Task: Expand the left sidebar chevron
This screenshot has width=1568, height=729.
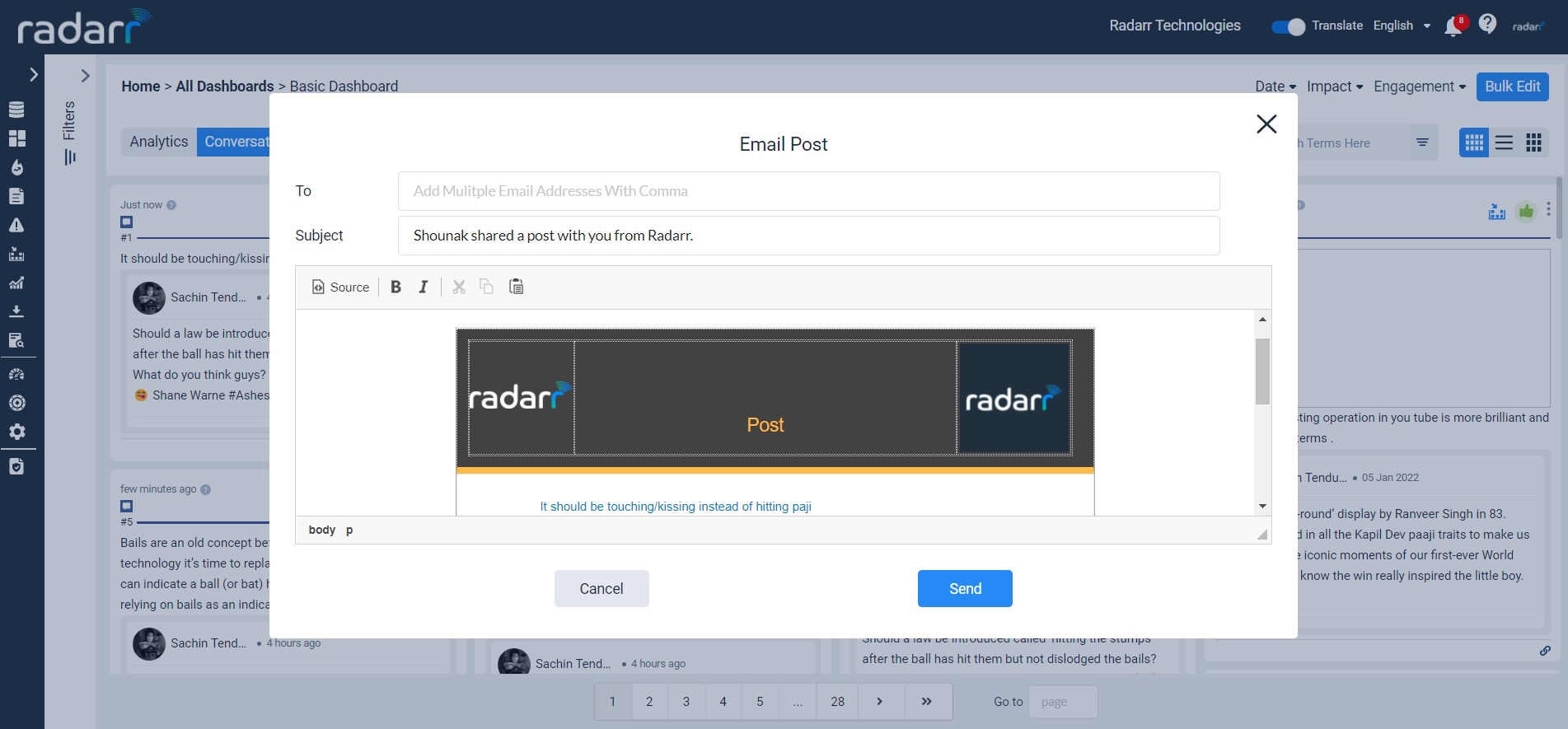Action: coord(34,74)
